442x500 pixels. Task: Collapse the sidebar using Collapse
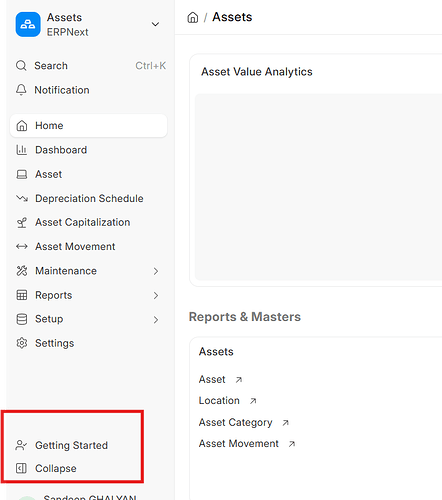(x=56, y=468)
